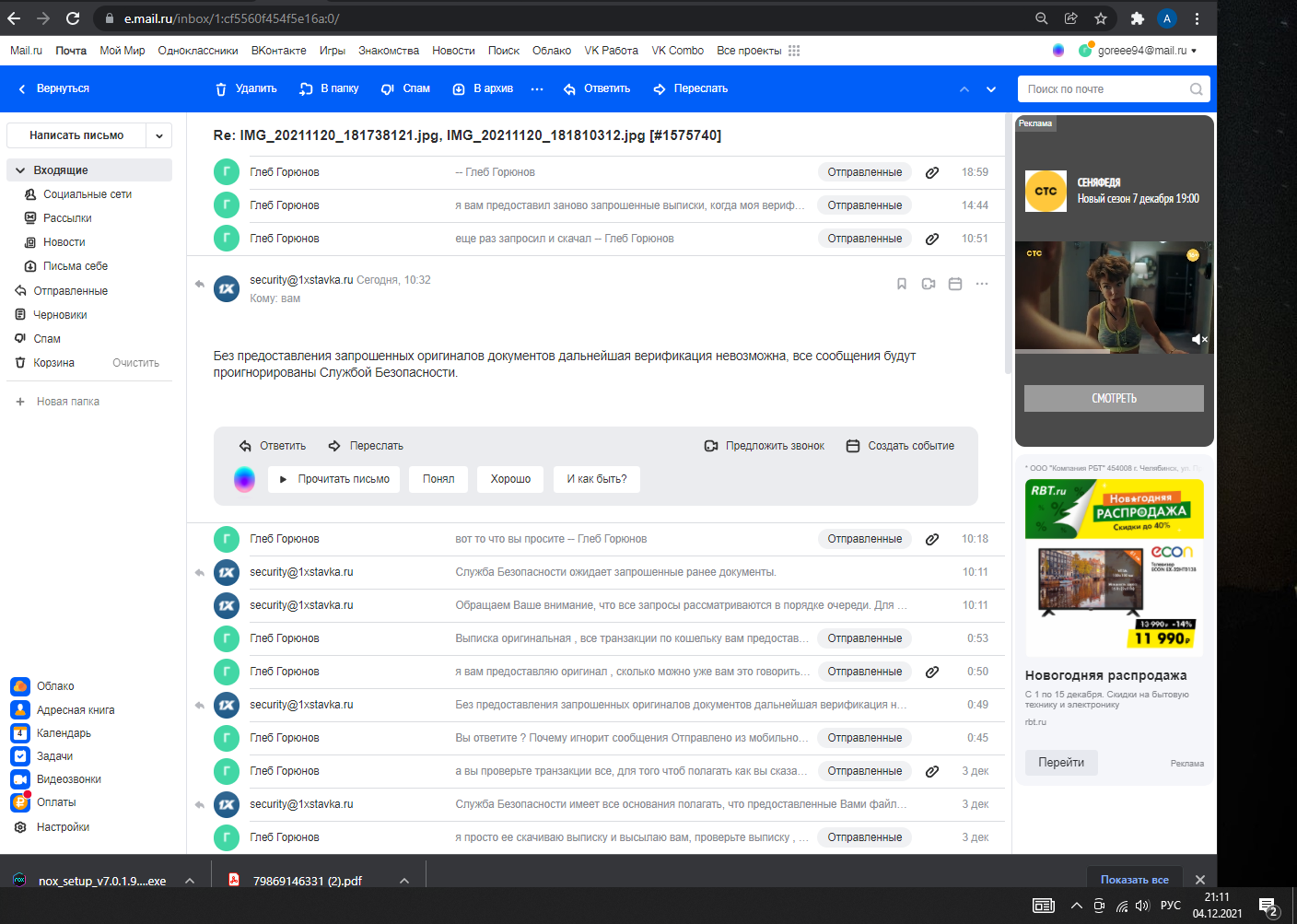The image size is (1297, 924).
Task: Play 'Прочитать письмо' read-aloud button
Action: (334, 479)
